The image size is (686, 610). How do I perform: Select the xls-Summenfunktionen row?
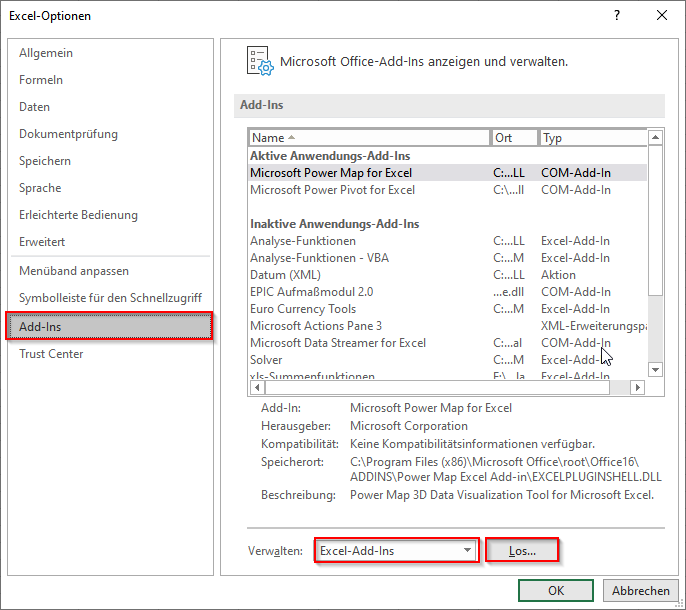click(x=448, y=375)
